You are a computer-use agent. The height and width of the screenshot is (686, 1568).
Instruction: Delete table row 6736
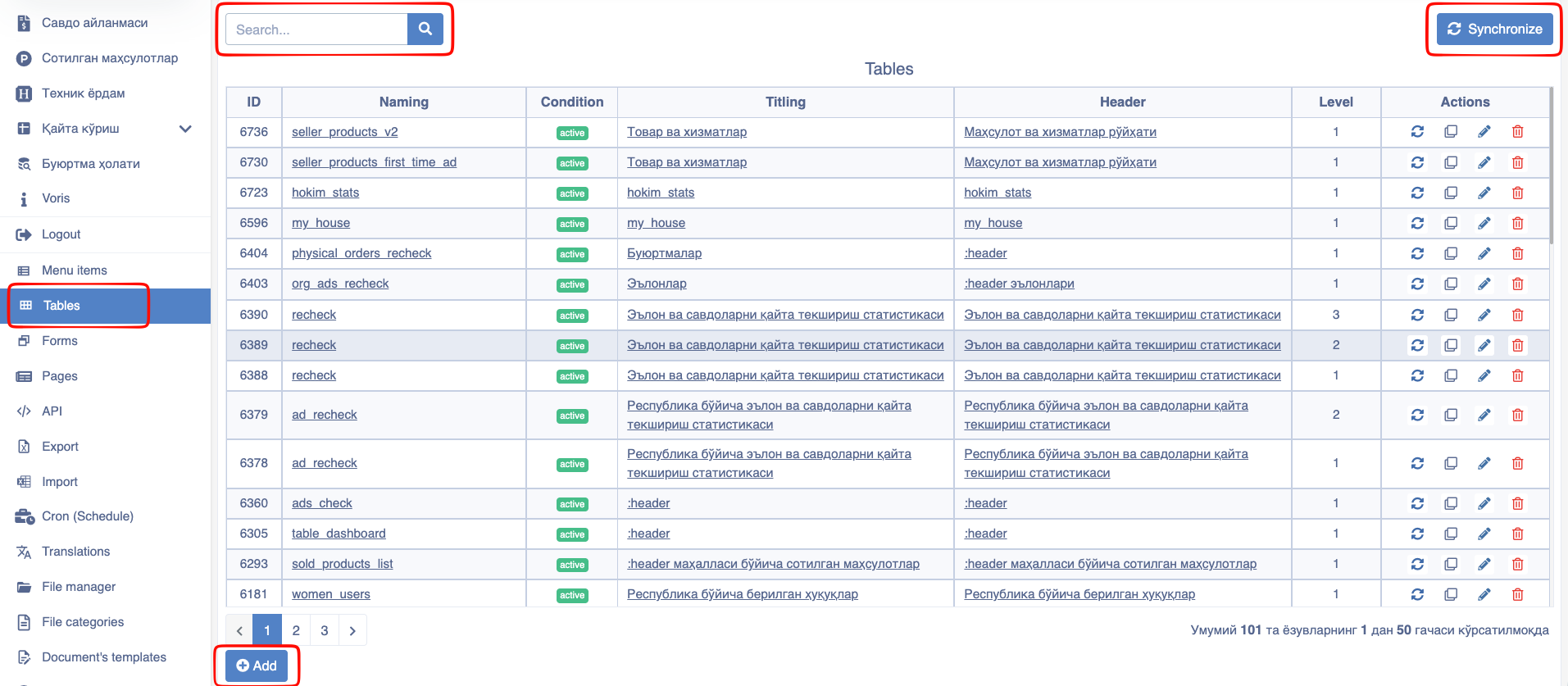pos(1517,132)
